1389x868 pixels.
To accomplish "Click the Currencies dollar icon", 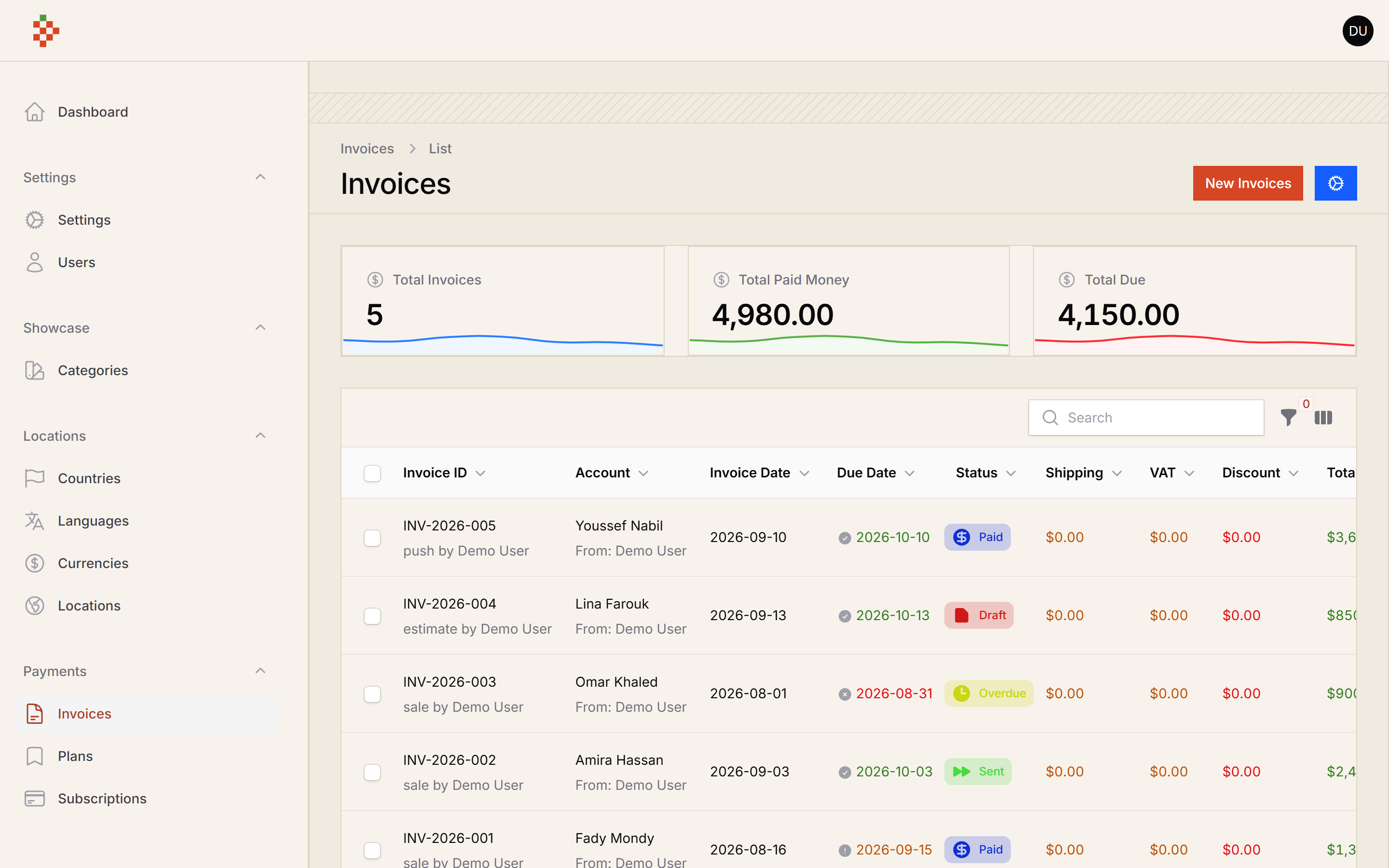I will [34, 563].
